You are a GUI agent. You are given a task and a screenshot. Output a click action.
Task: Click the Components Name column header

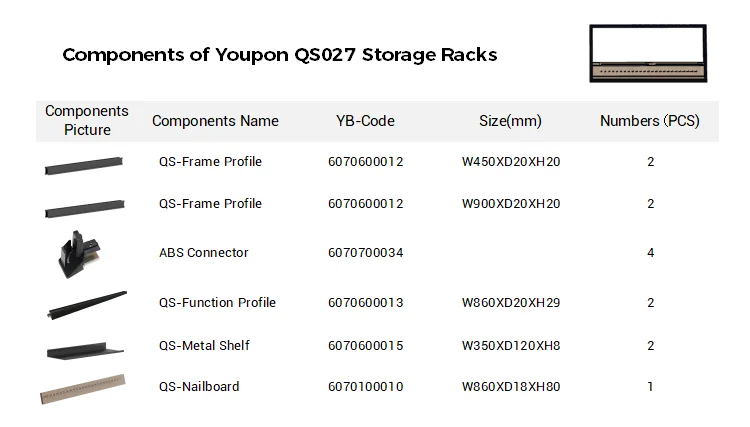pyautogui.click(x=215, y=121)
